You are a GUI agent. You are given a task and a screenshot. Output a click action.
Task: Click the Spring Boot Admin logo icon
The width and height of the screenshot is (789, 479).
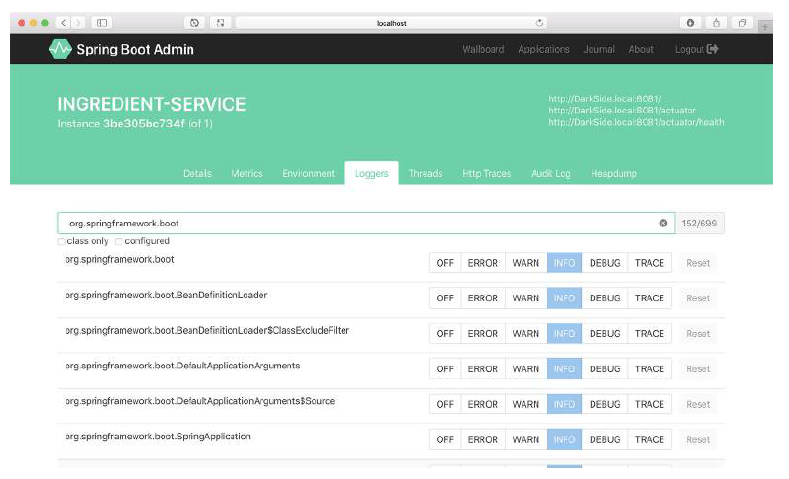[60, 49]
